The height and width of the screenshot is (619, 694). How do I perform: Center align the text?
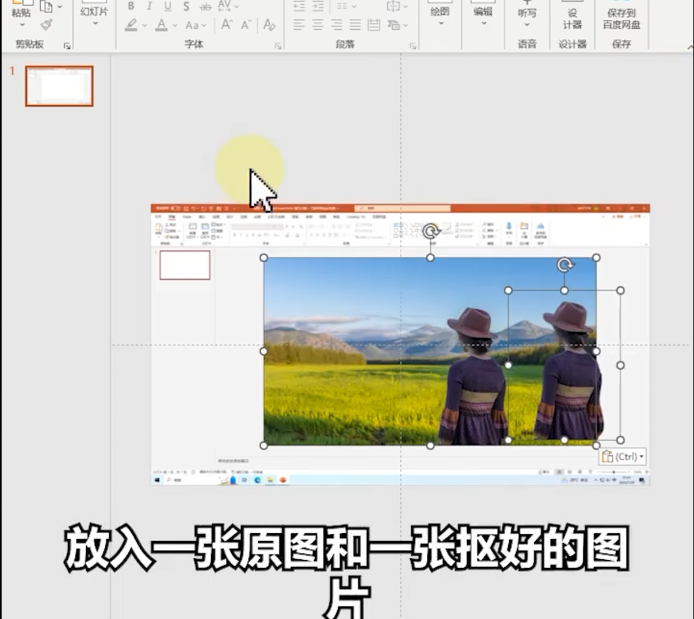click(318, 25)
